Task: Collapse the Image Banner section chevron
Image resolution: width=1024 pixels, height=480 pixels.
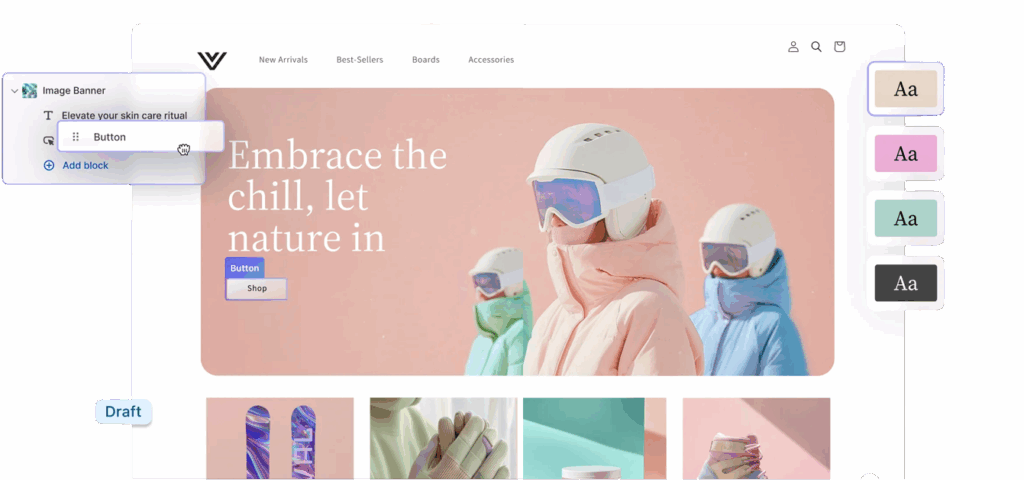Action: [x=14, y=91]
